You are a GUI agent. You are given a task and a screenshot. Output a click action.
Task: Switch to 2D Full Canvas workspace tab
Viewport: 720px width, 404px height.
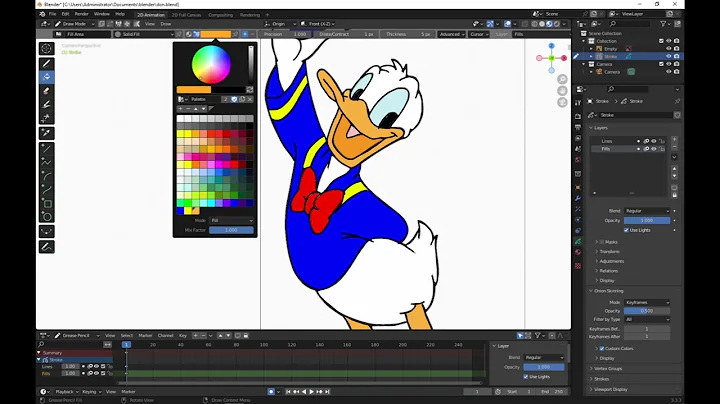coord(186,15)
